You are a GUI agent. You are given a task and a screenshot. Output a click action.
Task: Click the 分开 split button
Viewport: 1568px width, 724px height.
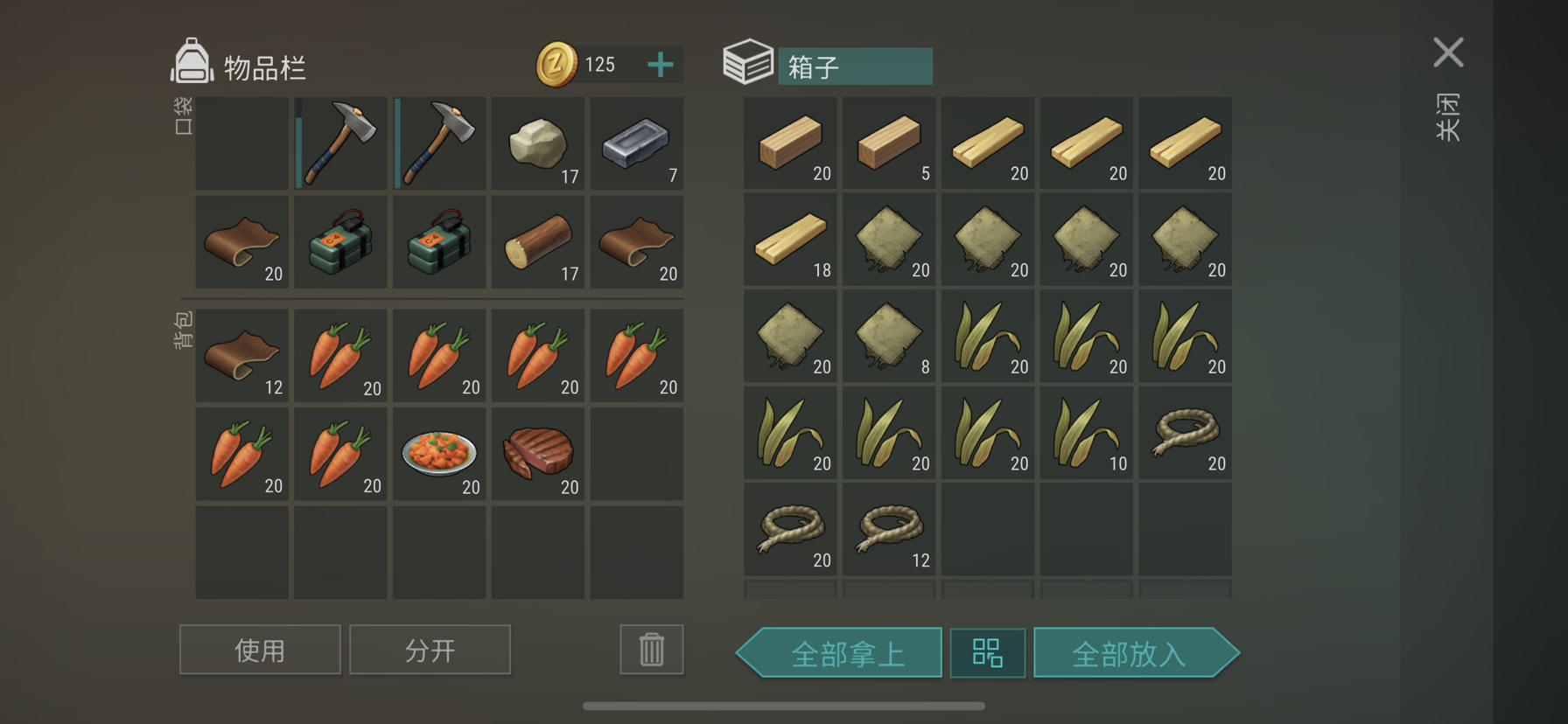[x=430, y=650]
